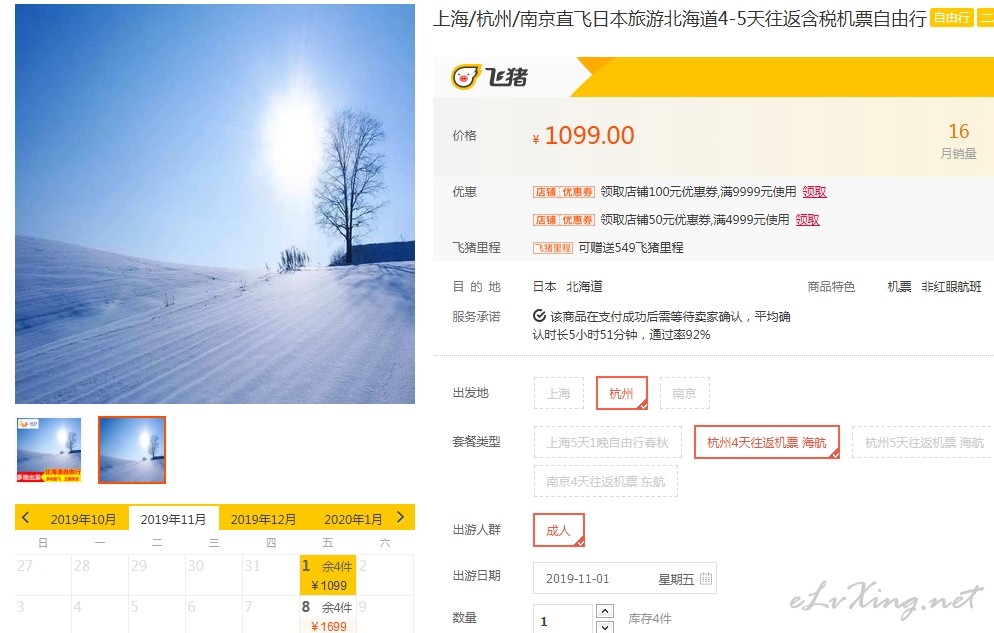Open calendar icon in travel date field
994x633 pixels.
[x=706, y=579]
